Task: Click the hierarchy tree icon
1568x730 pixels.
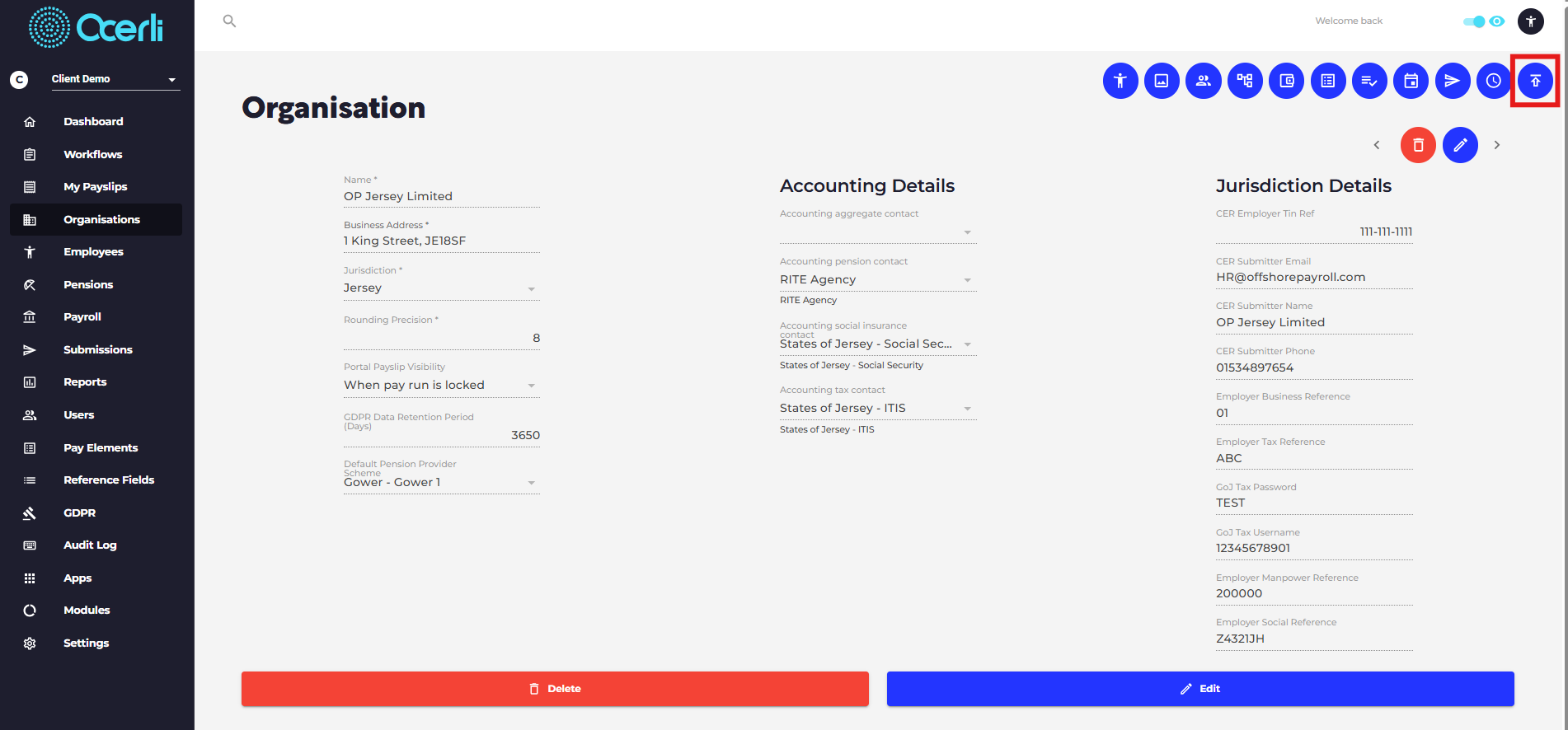Action: pos(1245,81)
